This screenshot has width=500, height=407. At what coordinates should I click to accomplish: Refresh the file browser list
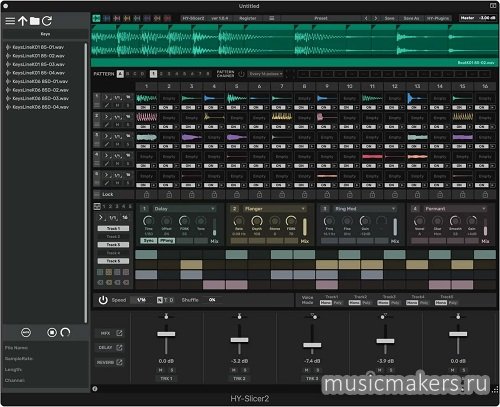pyautogui.click(x=47, y=21)
